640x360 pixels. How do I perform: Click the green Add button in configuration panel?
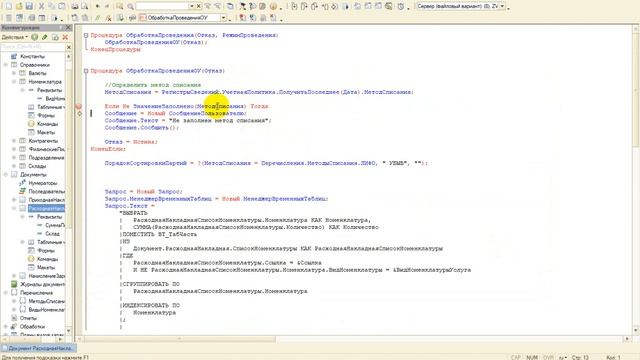click(x=35, y=37)
